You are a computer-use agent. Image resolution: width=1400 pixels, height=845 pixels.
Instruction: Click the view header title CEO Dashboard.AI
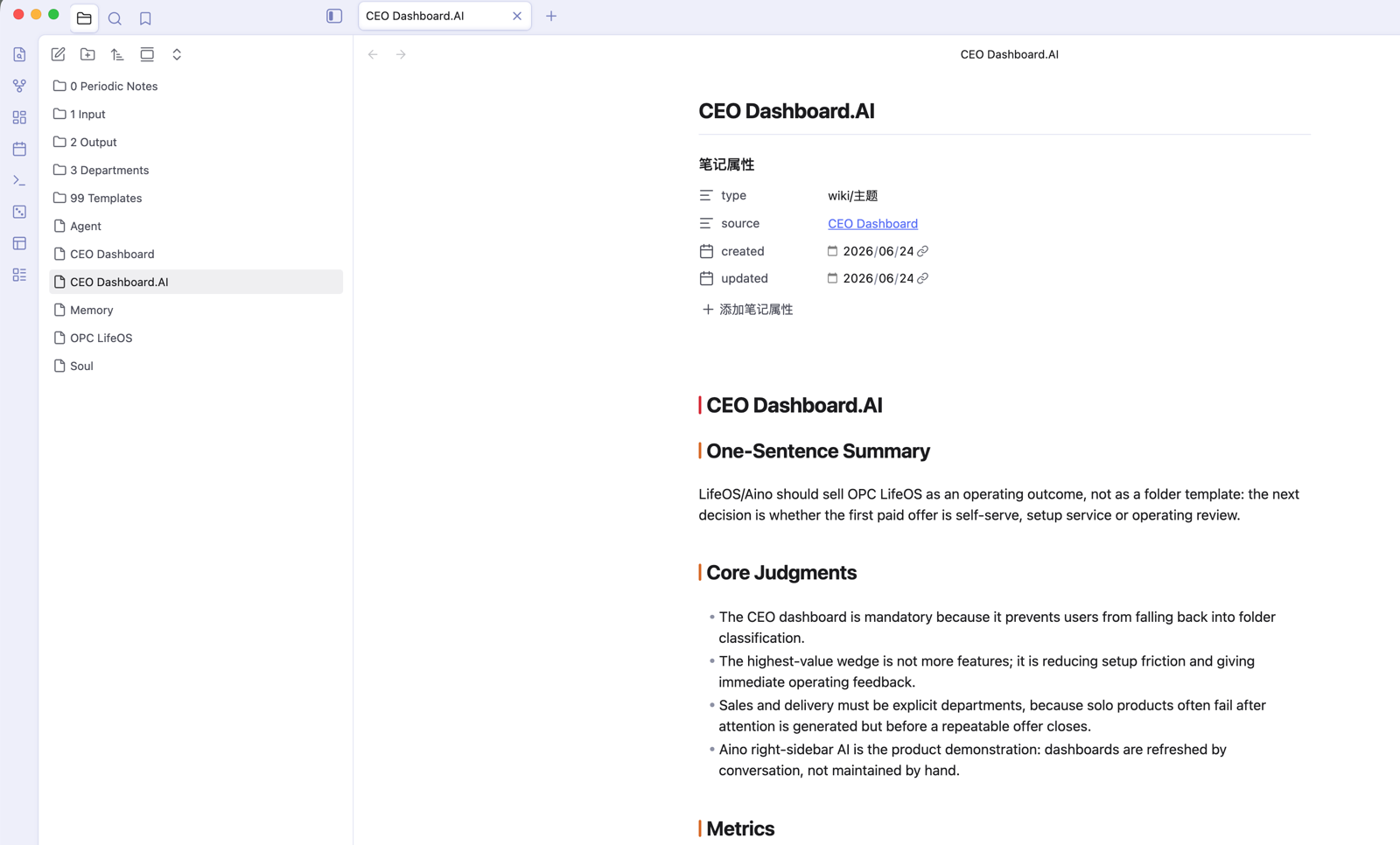[1009, 54]
